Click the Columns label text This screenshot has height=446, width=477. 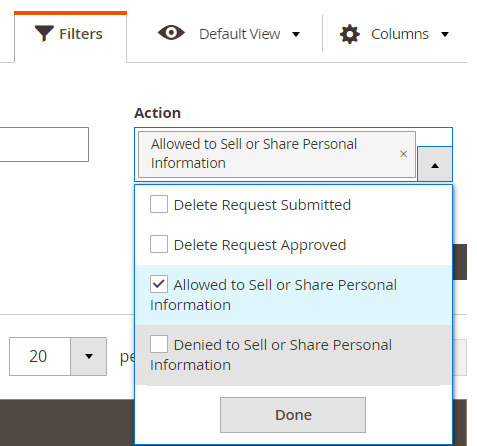pyautogui.click(x=400, y=34)
